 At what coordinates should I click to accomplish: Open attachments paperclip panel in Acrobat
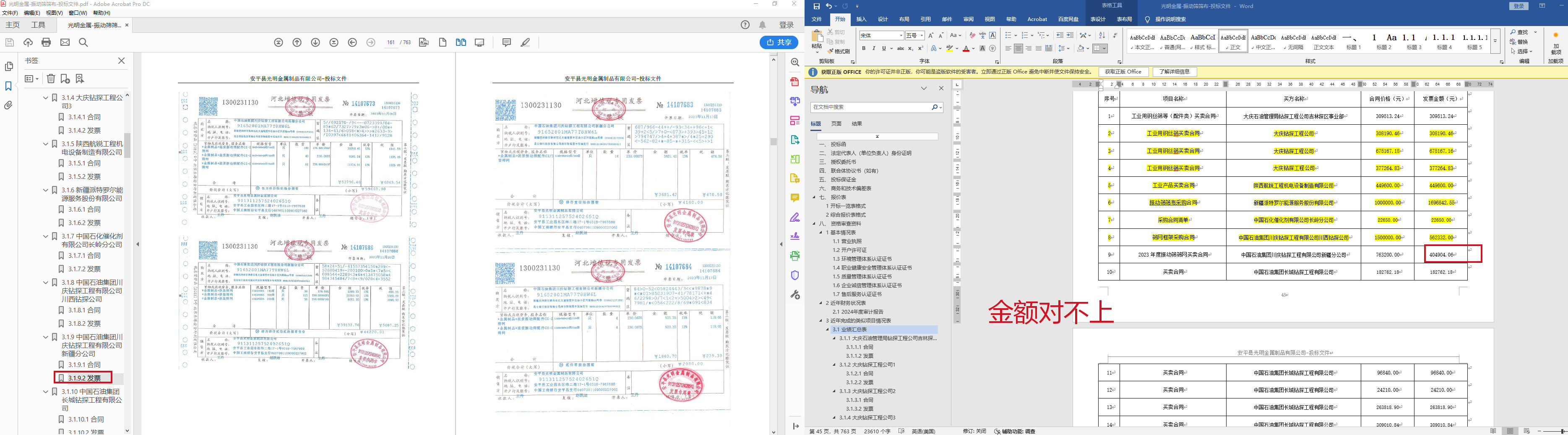8,105
